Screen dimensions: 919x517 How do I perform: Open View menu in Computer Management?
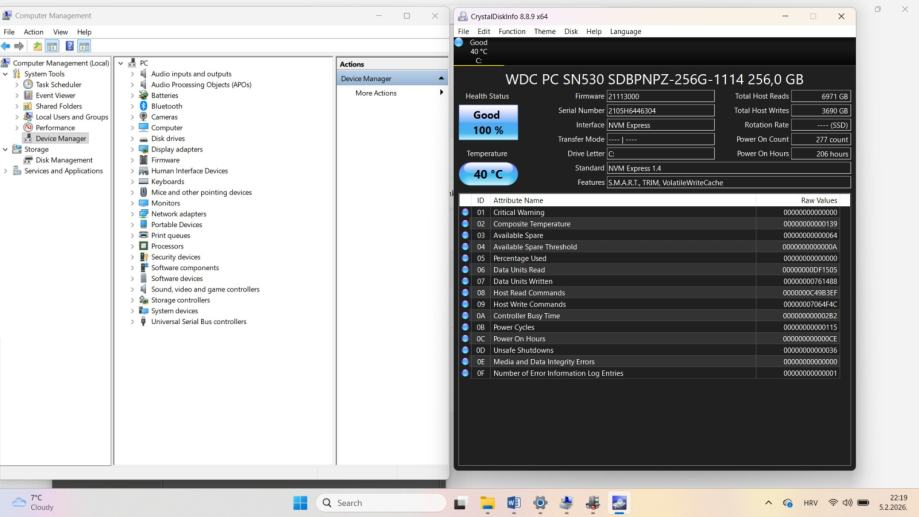pos(60,32)
